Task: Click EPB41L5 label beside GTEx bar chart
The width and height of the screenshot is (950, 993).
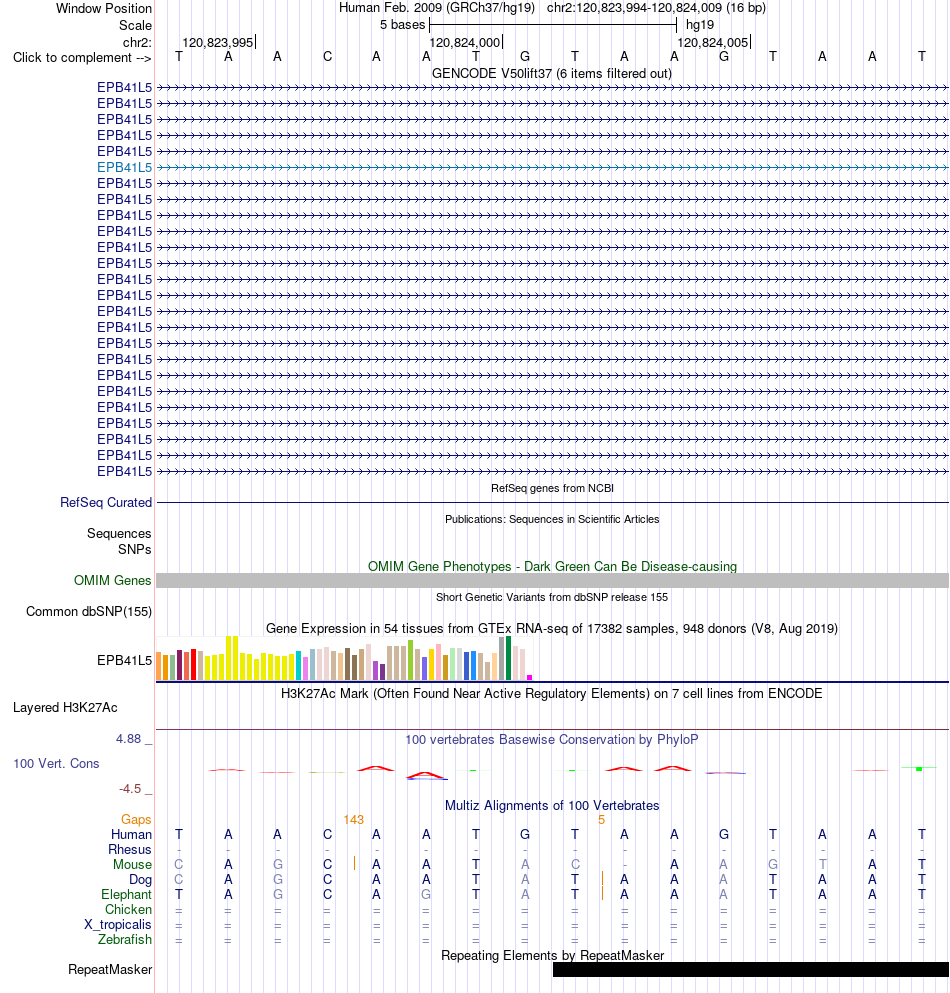Action: click(125, 660)
